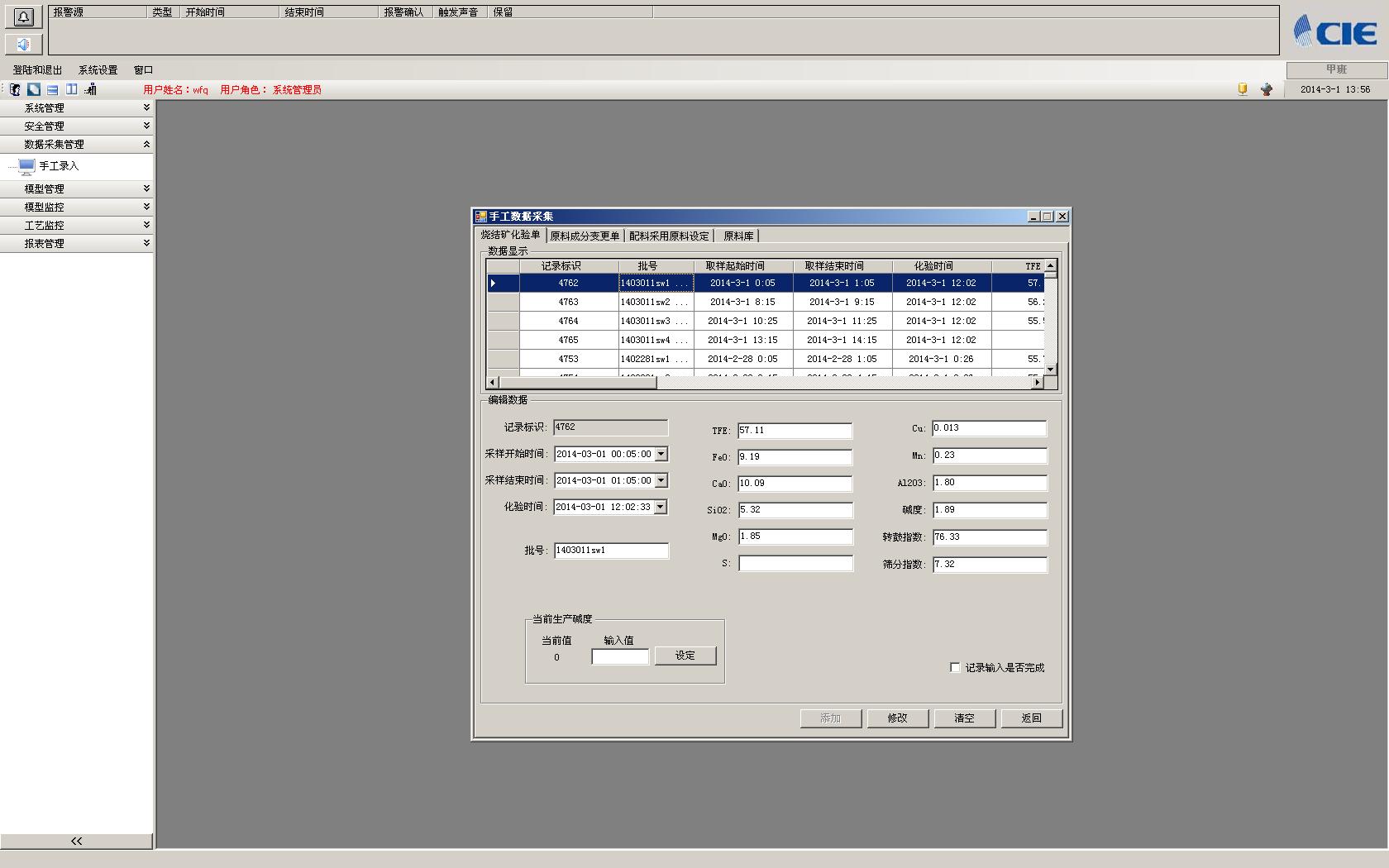The height and width of the screenshot is (868, 1389).
Task: Click the TFE input field
Action: 795,431
